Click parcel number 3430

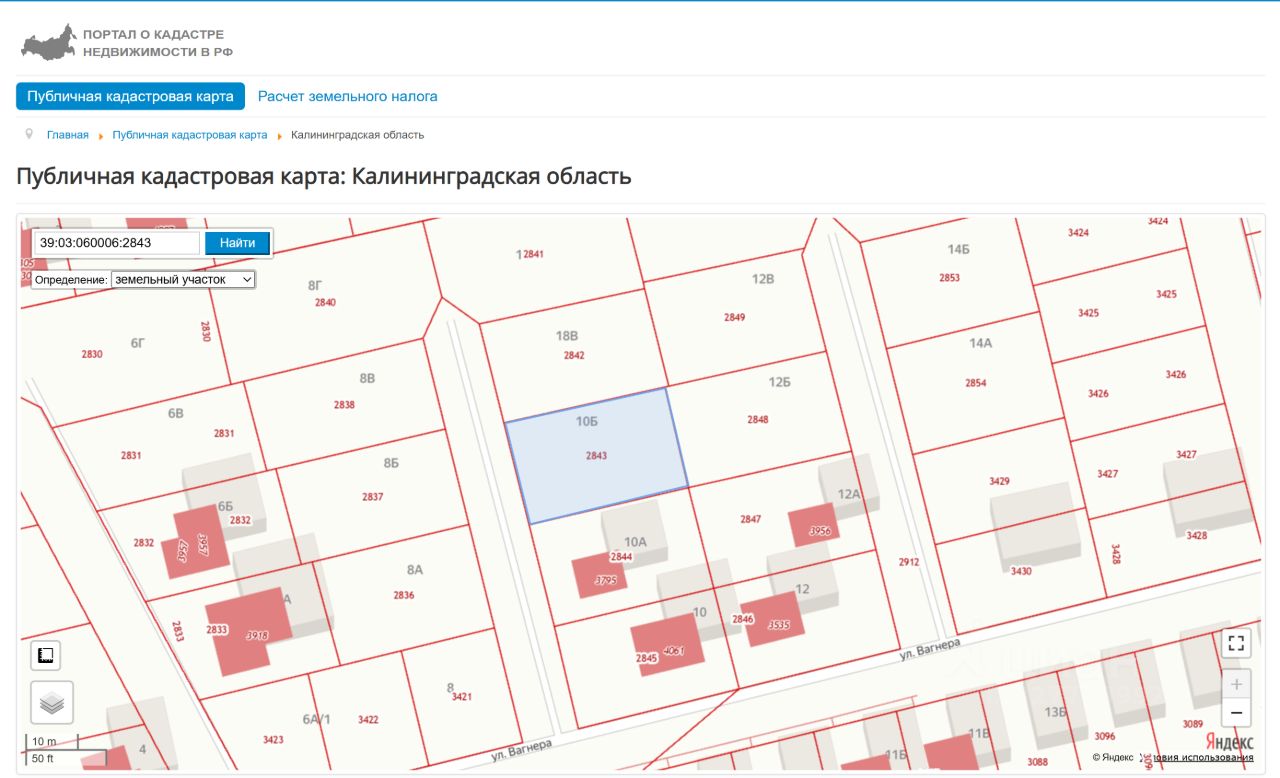point(1021,571)
